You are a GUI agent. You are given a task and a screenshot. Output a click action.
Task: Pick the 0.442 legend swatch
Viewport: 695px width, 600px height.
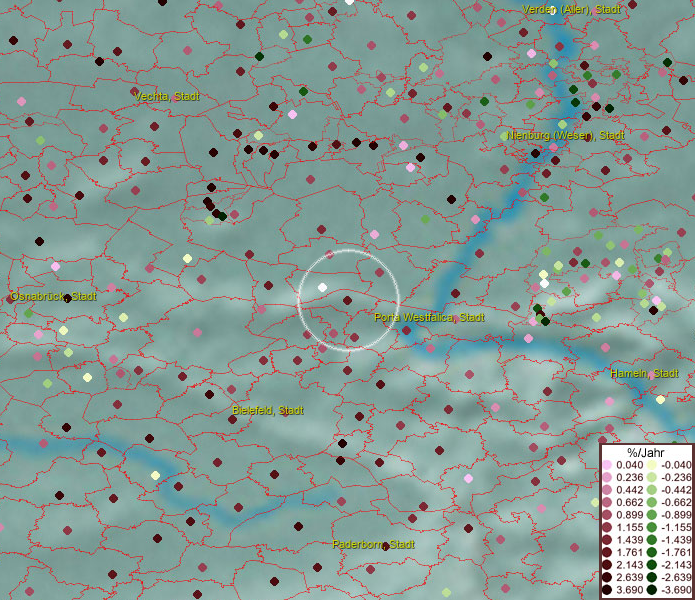coord(607,490)
